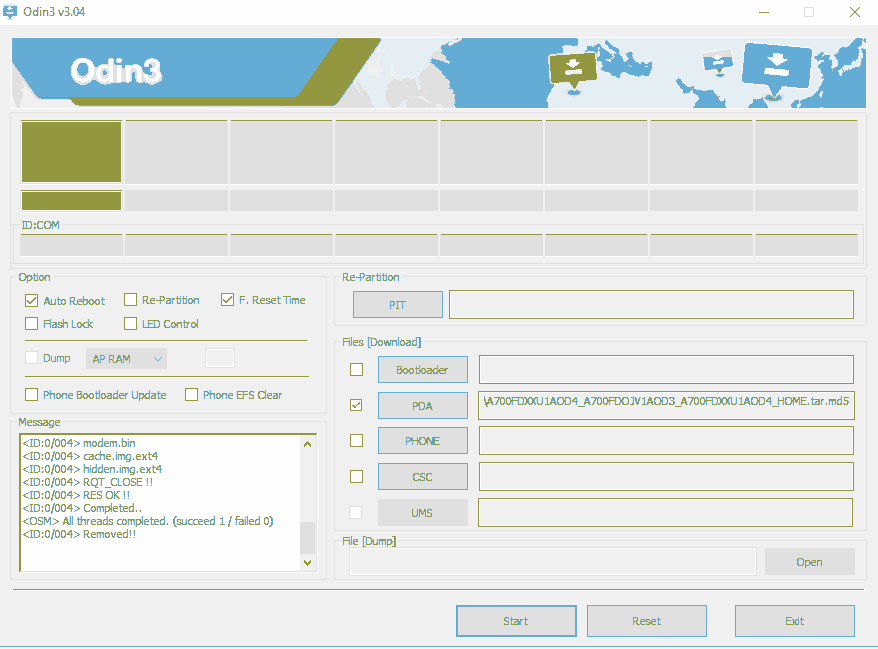Click the message log scroll down arrow
This screenshot has width=878, height=649.
click(x=307, y=563)
